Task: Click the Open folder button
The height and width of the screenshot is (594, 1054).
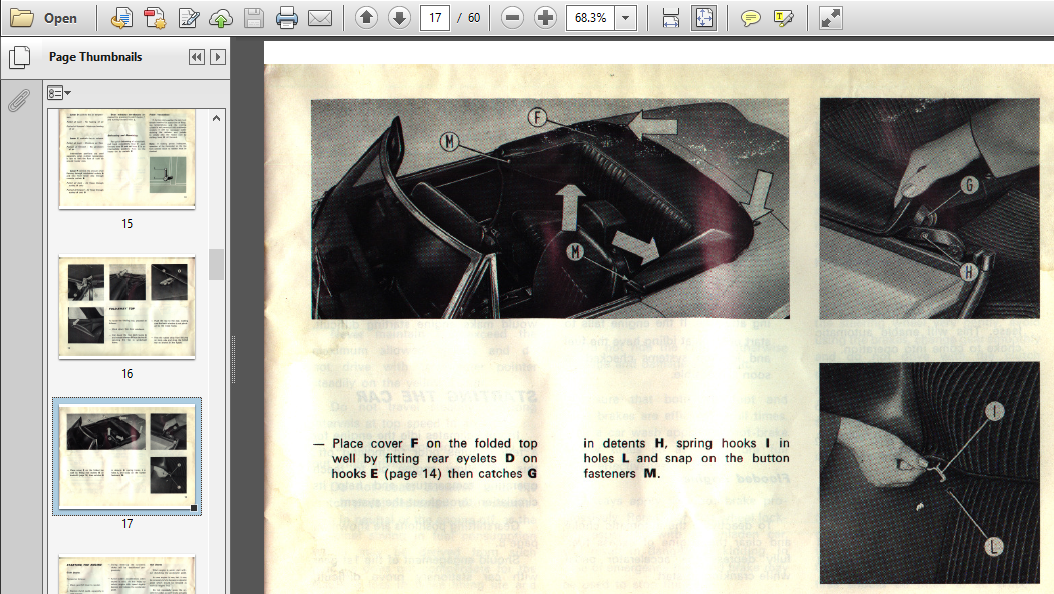Action: click(44, 18)
